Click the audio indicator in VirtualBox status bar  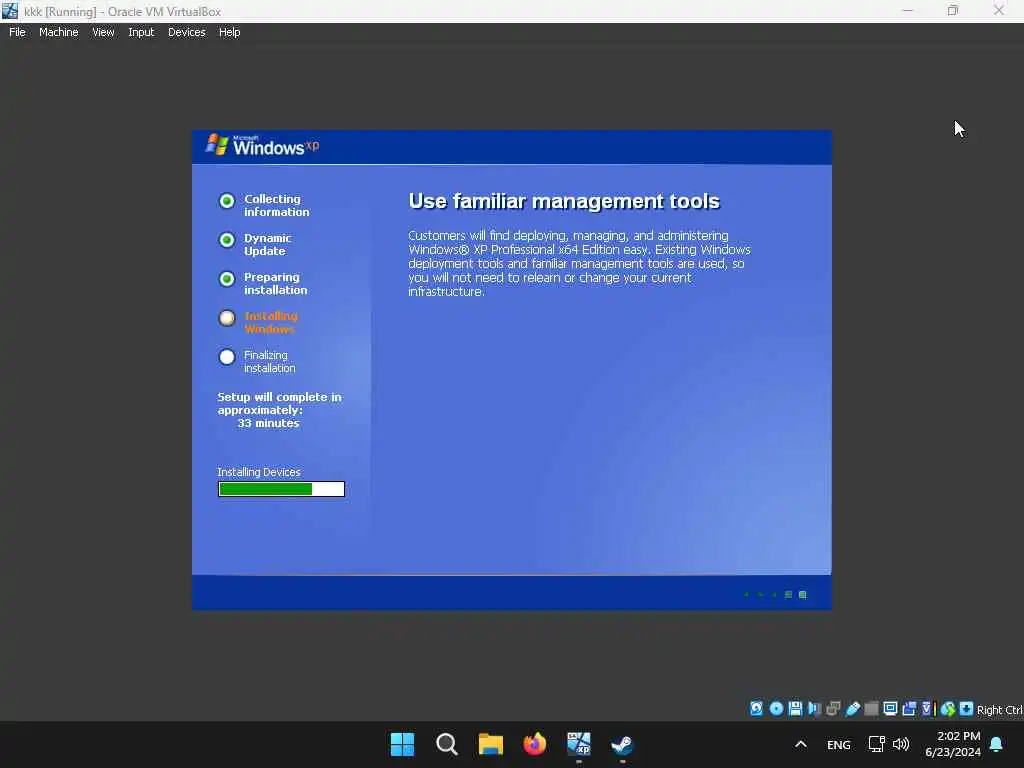tap(814, 709)
